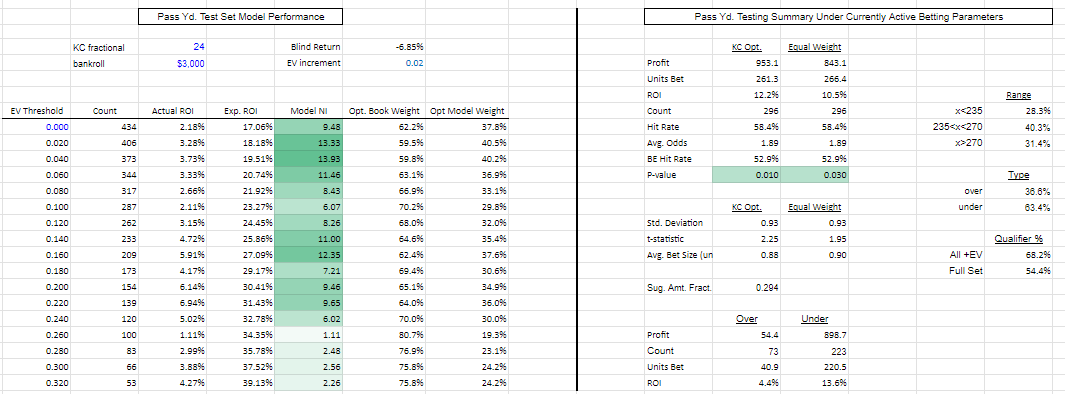Click the Under Profit value 898.7
Image resolution: width=1065 pixels, height=394 pixels.
point(814,335)
